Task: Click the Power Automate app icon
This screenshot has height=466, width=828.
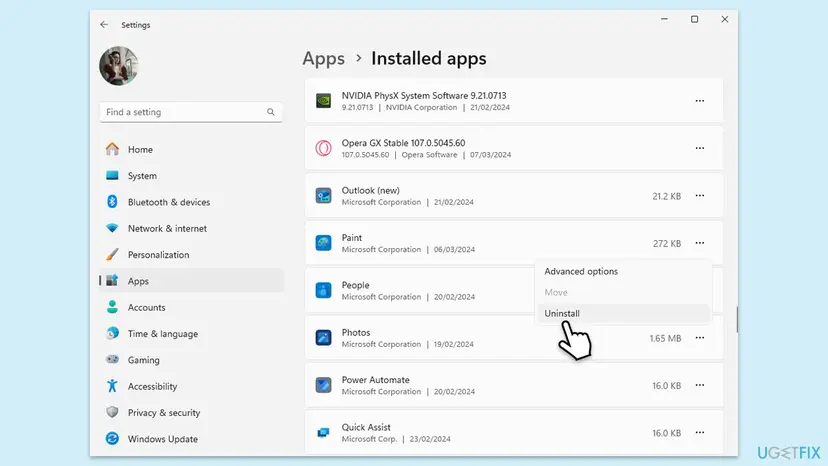Action: (323, 385)
